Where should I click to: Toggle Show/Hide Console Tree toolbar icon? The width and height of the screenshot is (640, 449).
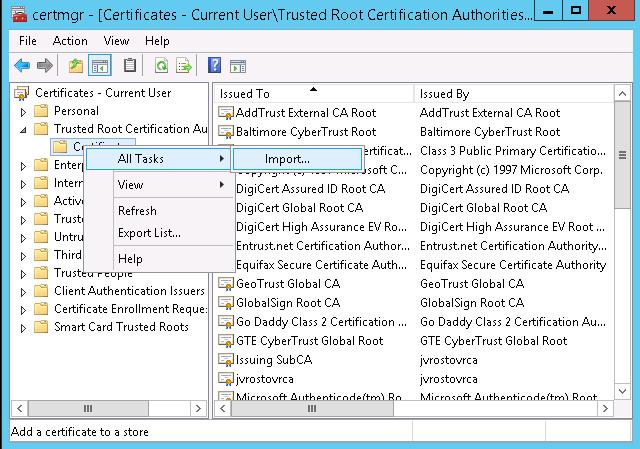coord(100,65)
